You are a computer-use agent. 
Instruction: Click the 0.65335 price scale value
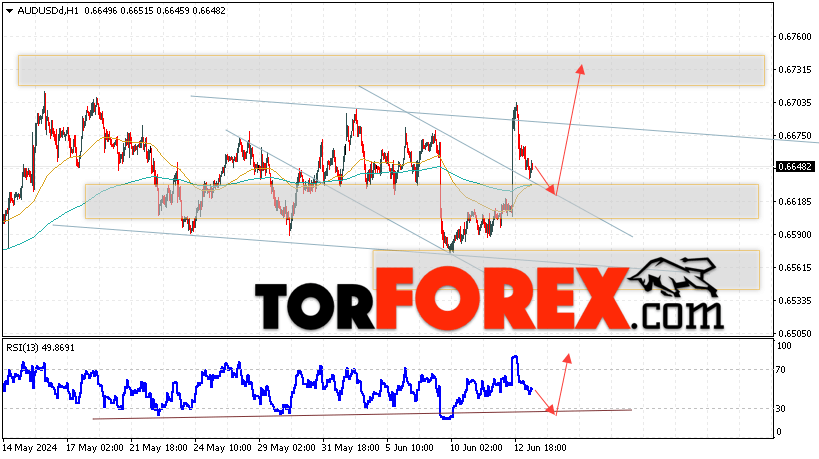tap(795, 301)
